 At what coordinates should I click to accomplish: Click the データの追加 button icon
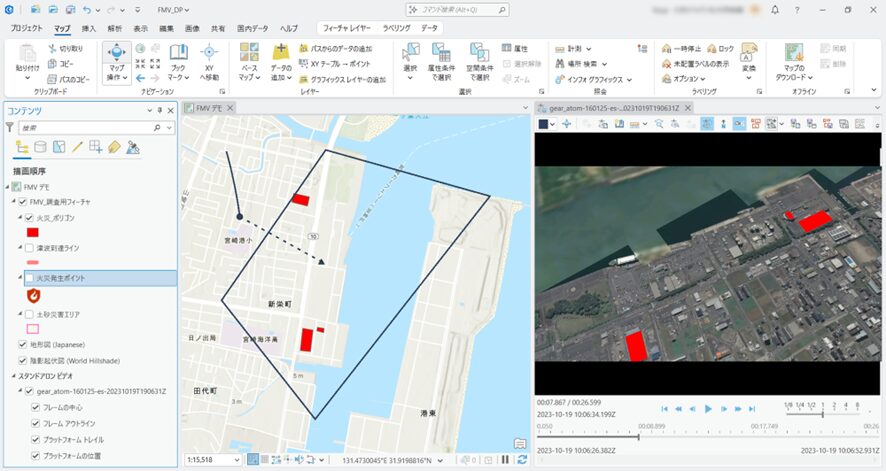[281, 62]
